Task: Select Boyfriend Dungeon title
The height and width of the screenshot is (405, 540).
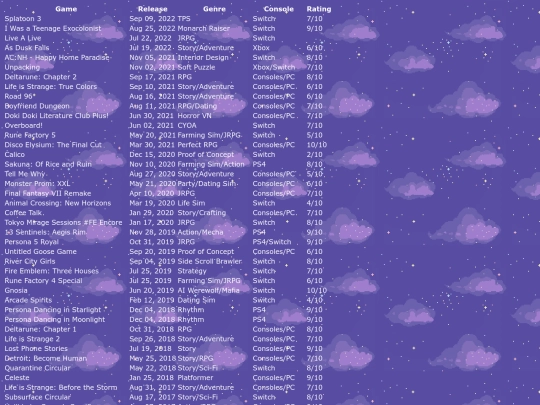Action: pyautogui.click(x=37, y=106)
